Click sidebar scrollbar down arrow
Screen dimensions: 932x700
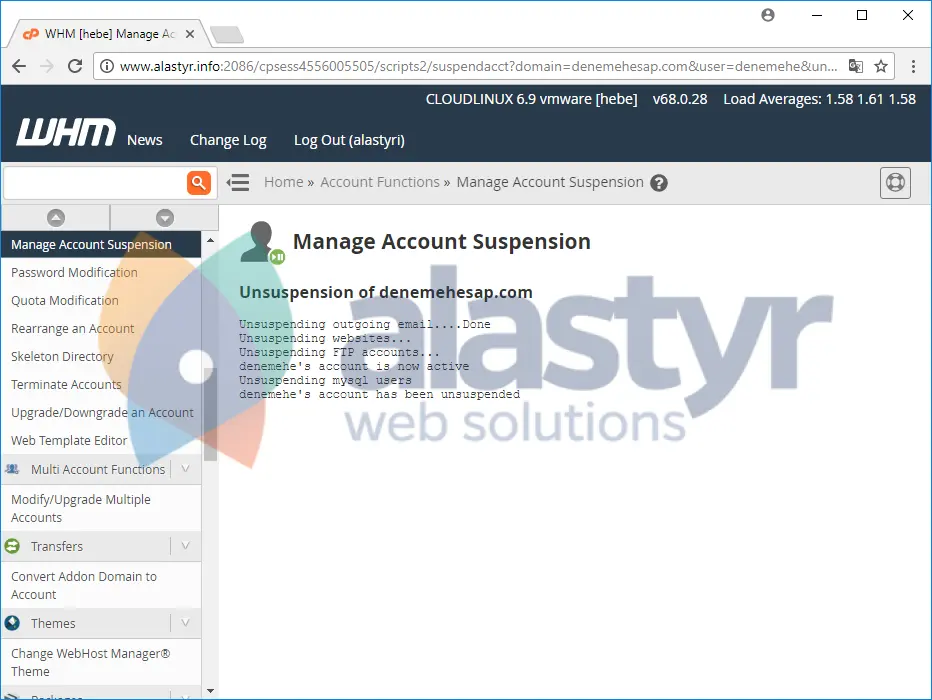[x=210, y=690]
